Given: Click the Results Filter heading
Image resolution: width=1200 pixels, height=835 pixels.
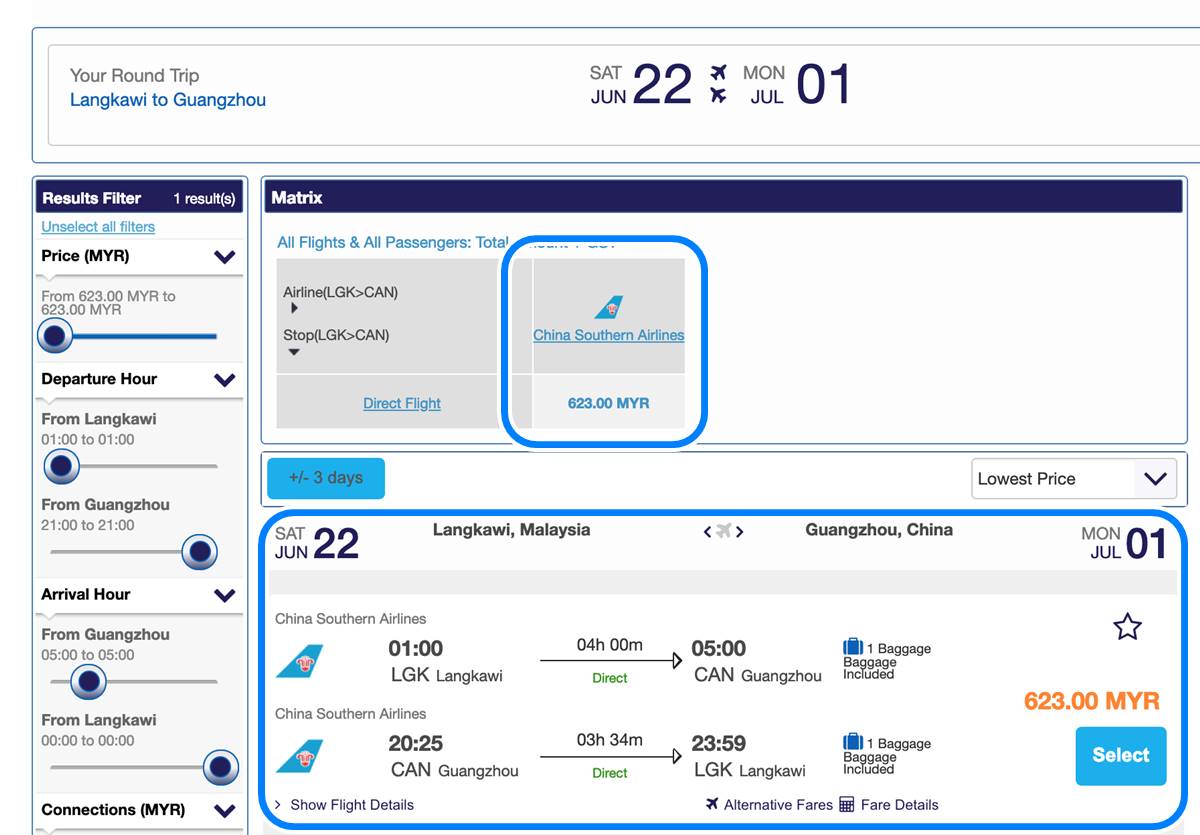Looking at the screenshot, I should [x=92, y=198].
